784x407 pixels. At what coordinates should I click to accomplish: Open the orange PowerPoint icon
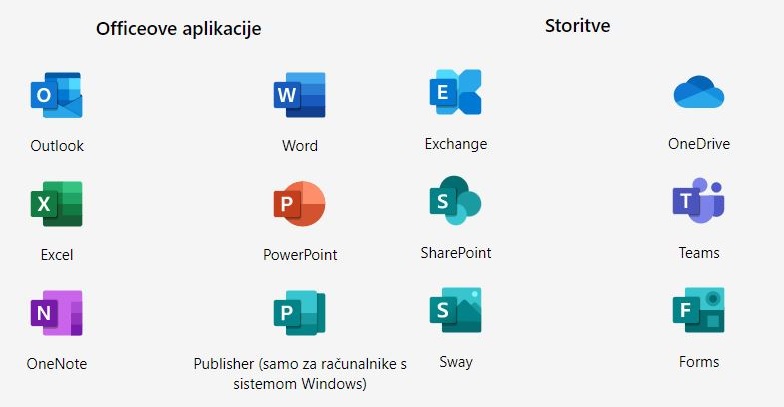pos(300,204)
